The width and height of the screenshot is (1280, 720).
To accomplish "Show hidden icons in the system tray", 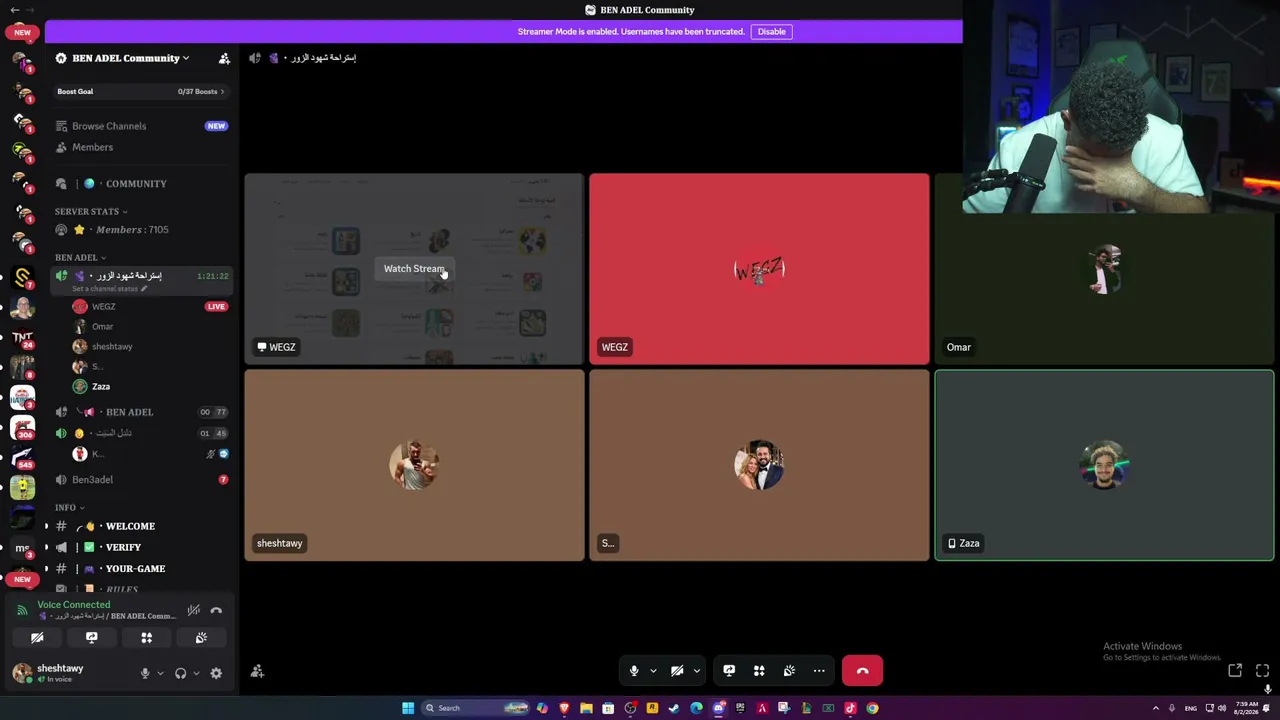I will [x=1156, y=708].
